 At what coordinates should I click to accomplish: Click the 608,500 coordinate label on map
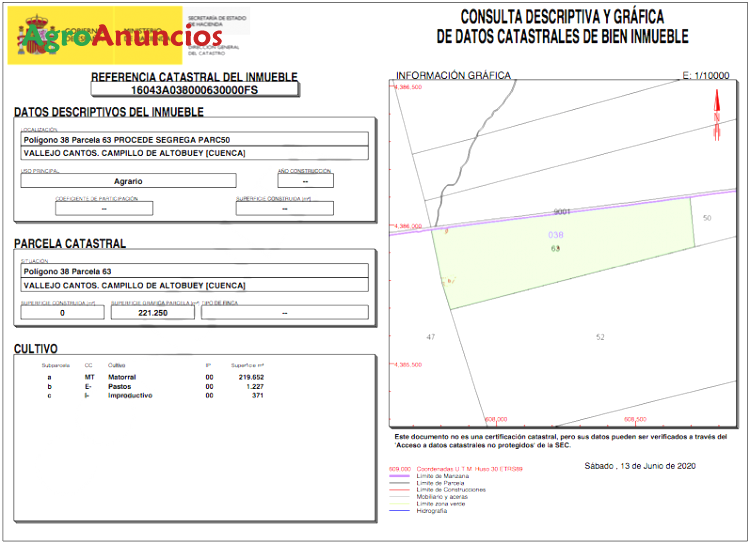(x=635, y=419)
